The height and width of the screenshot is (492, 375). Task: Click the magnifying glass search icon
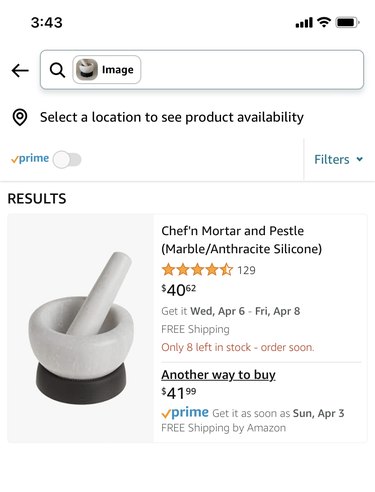57,70
